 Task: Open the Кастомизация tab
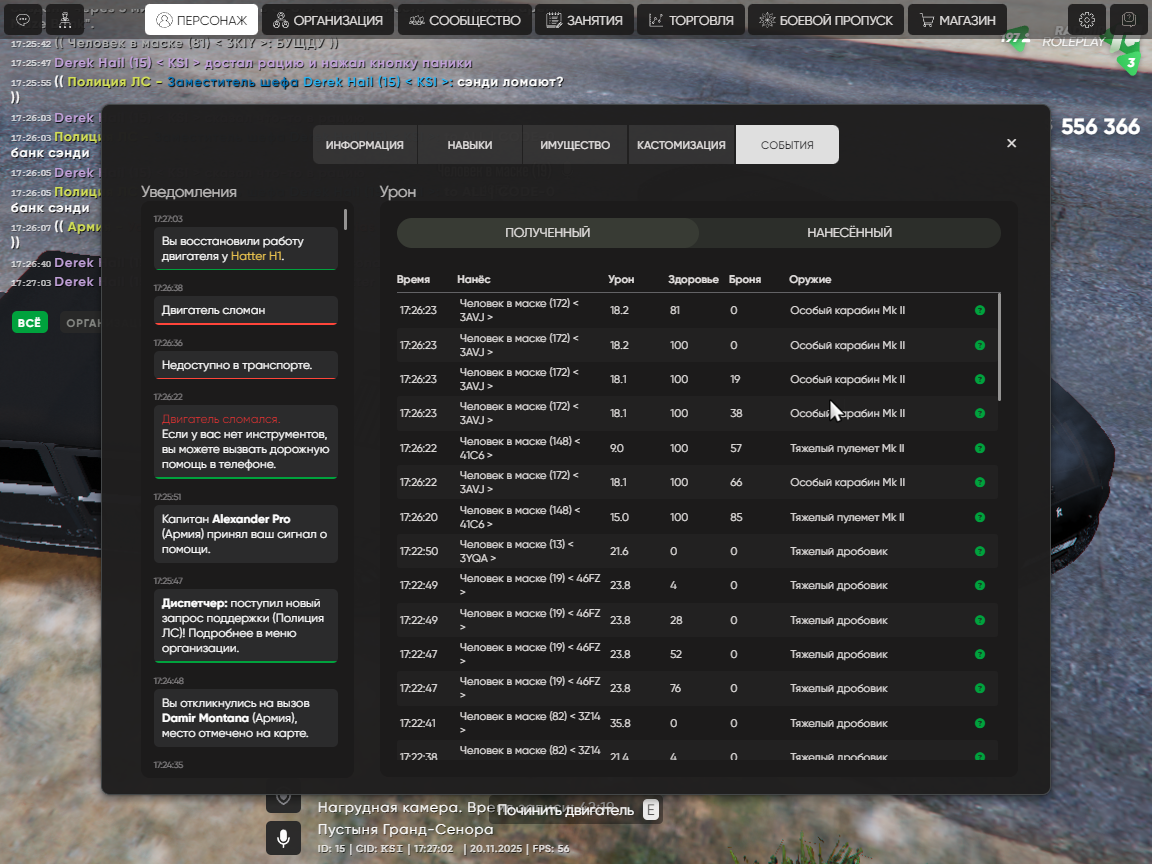coord(681,145)
